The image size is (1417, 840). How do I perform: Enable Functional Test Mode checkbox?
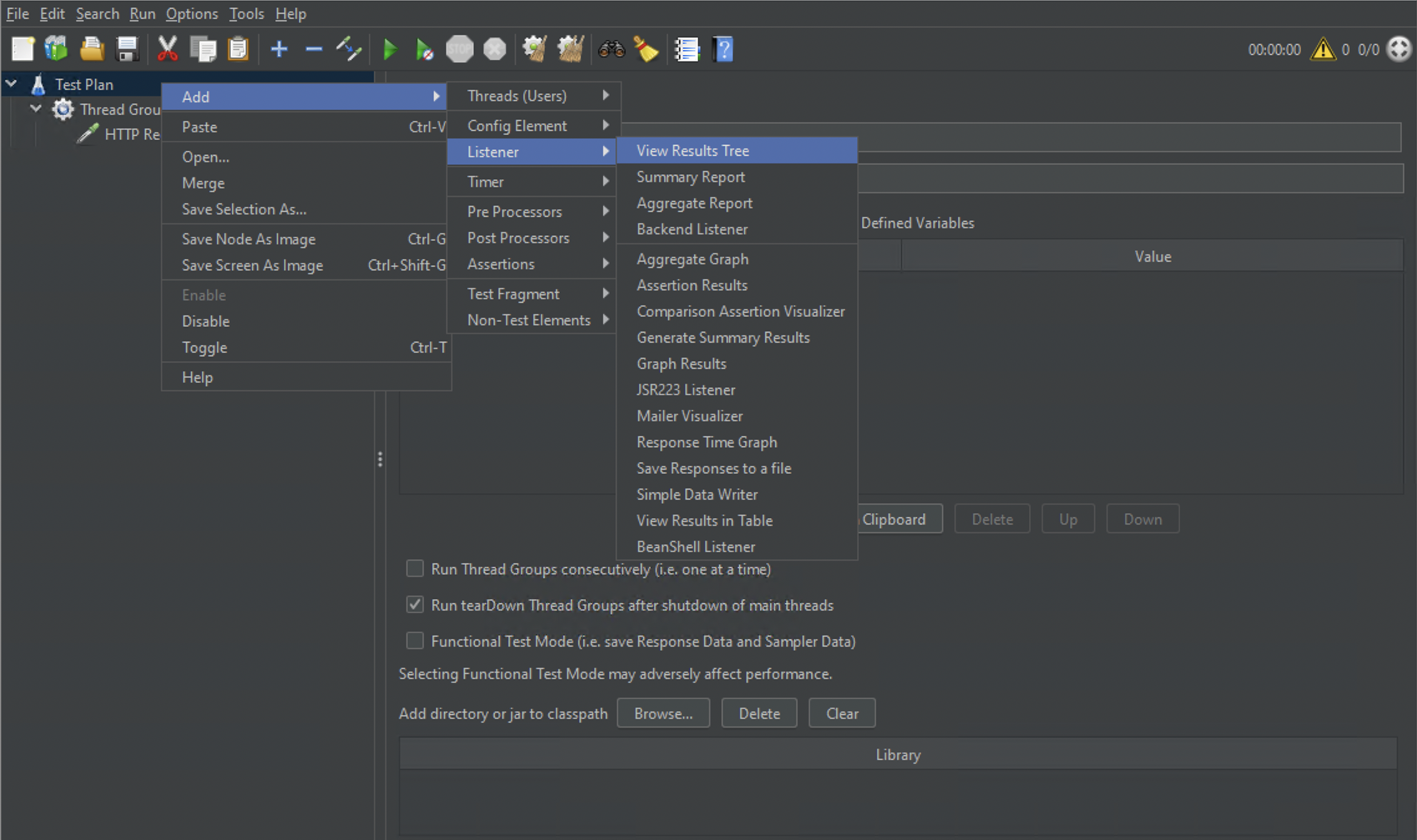pos(415,641)
